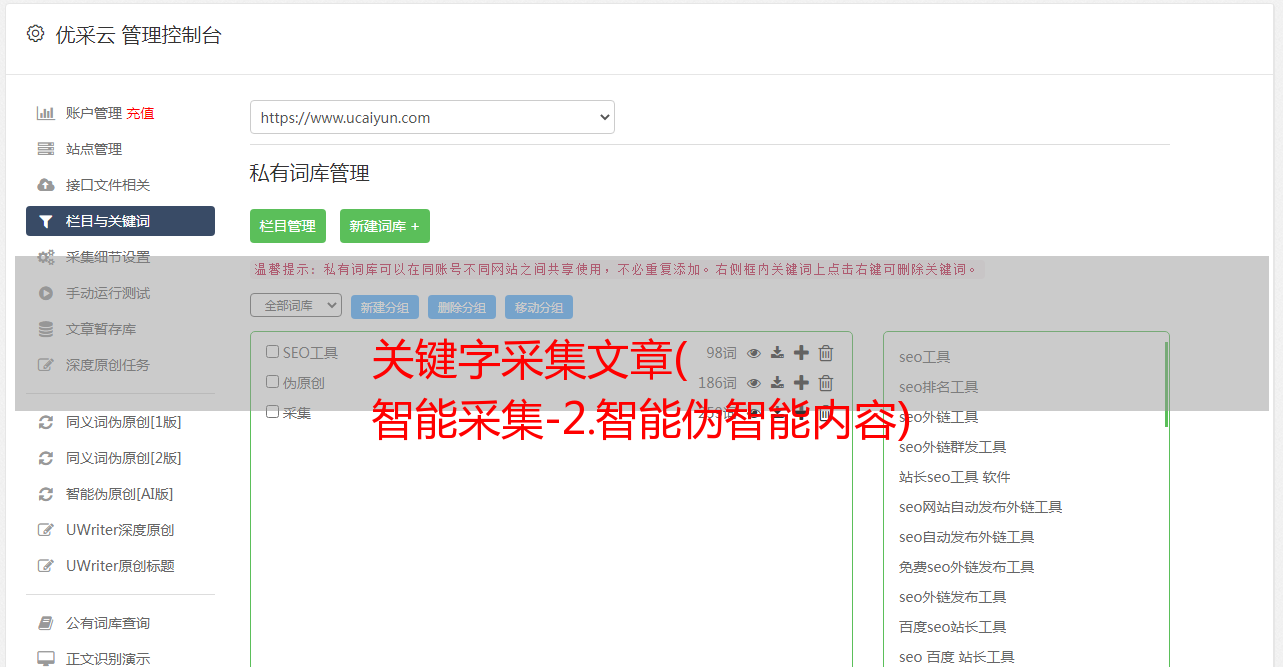Check the SEO工具 checkbox
This screenshot has width=1283, height=667.
coord(272,352)
